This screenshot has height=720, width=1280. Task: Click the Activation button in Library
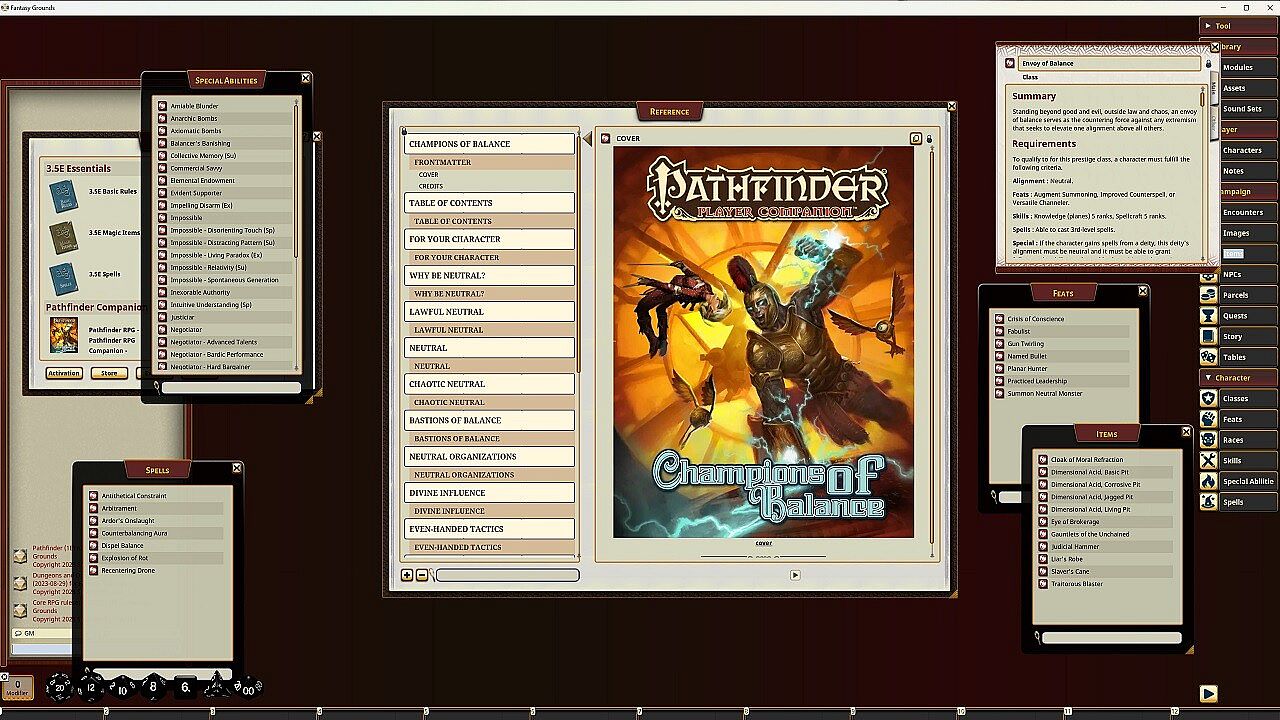[64, 373]
